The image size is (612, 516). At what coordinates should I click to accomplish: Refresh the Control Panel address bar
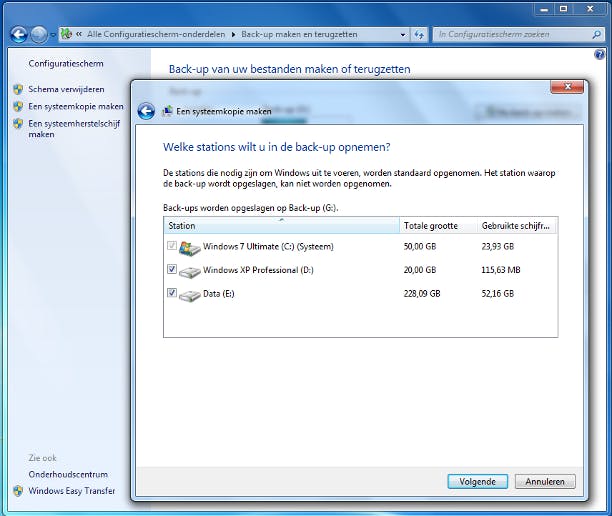419,35
